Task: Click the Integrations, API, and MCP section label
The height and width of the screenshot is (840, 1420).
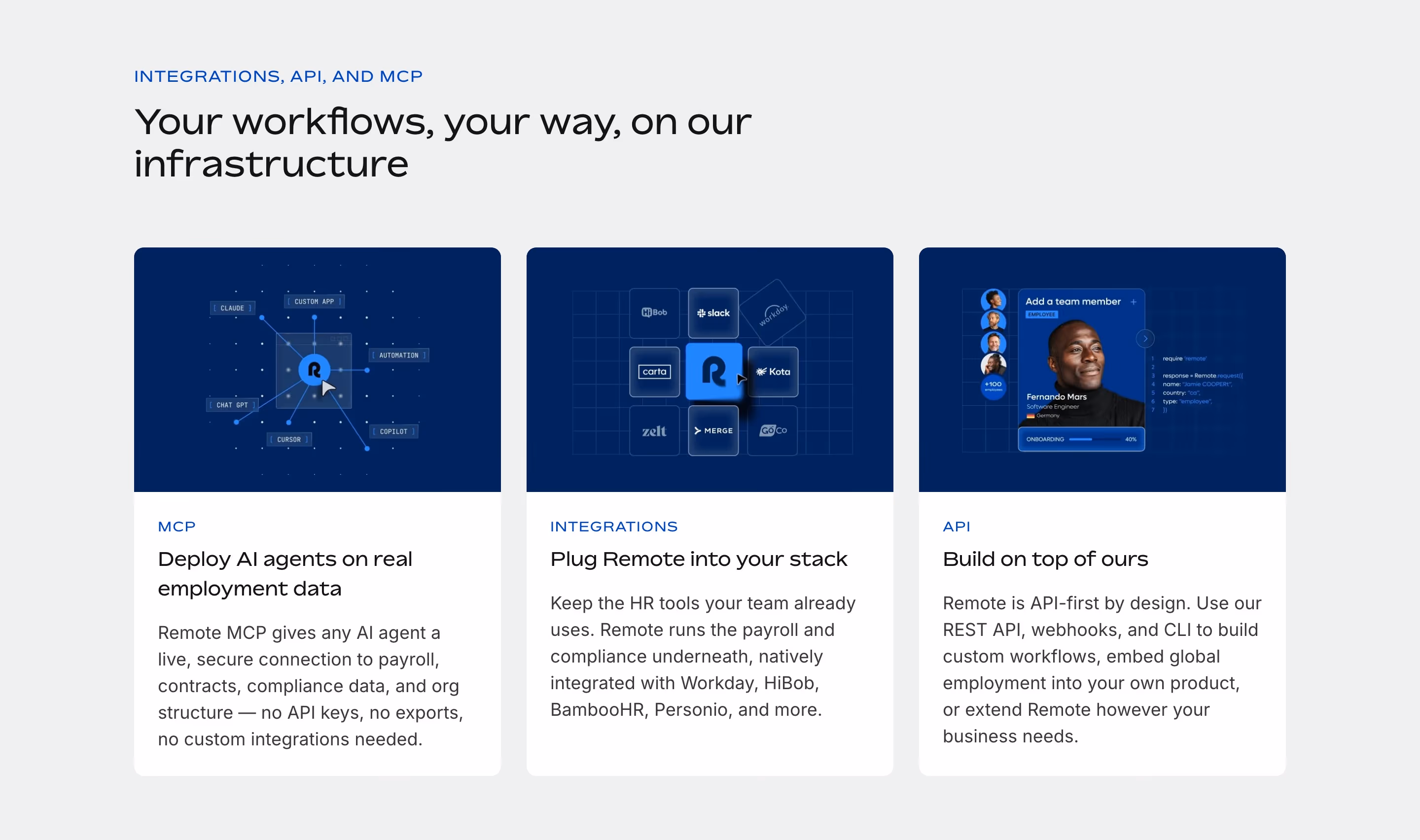Action: (x=279, y=76)
